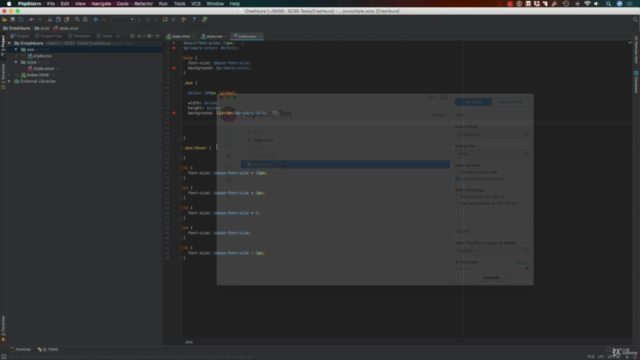The width and height of the screenshot is (640, 360).
Task: Click the volume icon in macOS menu bar
Action: (596, 4)
